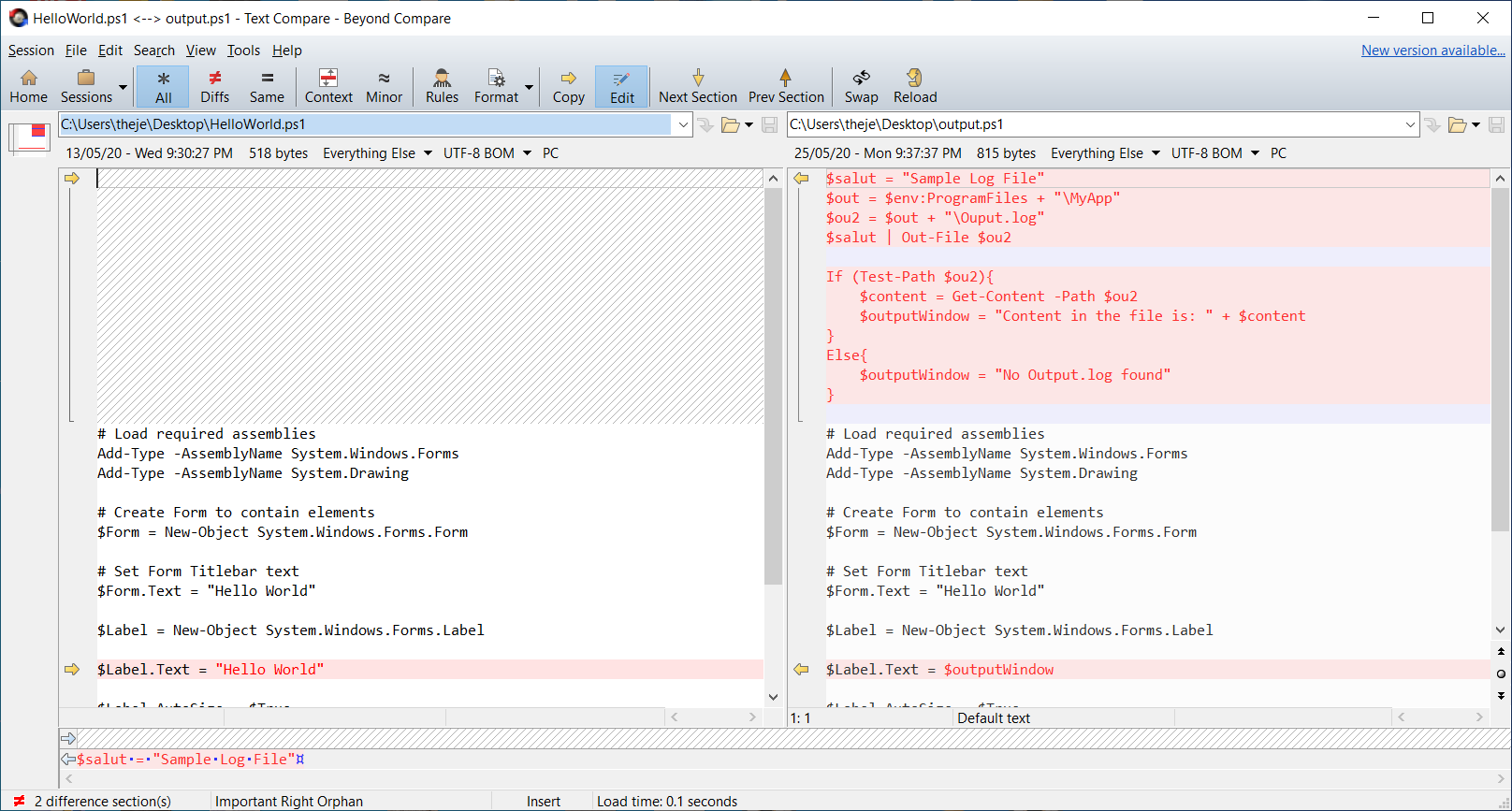Viewport: 1512px width, 811px height.
Task: Click the previous difference arrow near right scrollbar
Action: [1501, 652]
